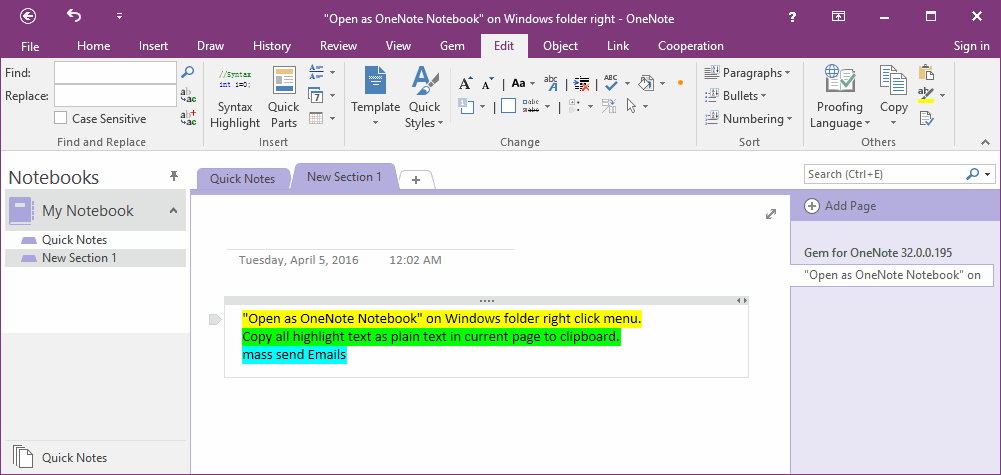Click the Proofing Language globe icon
The image size is (1001, 475).
point(839,80)
